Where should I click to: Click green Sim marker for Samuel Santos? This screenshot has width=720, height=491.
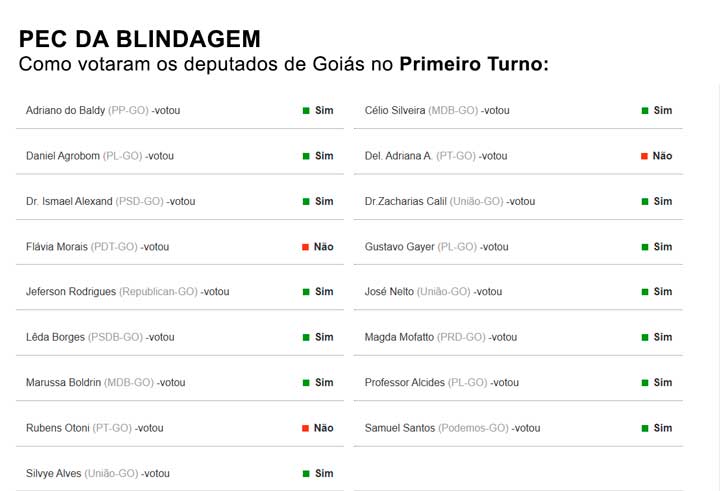[x=645, y=429]
